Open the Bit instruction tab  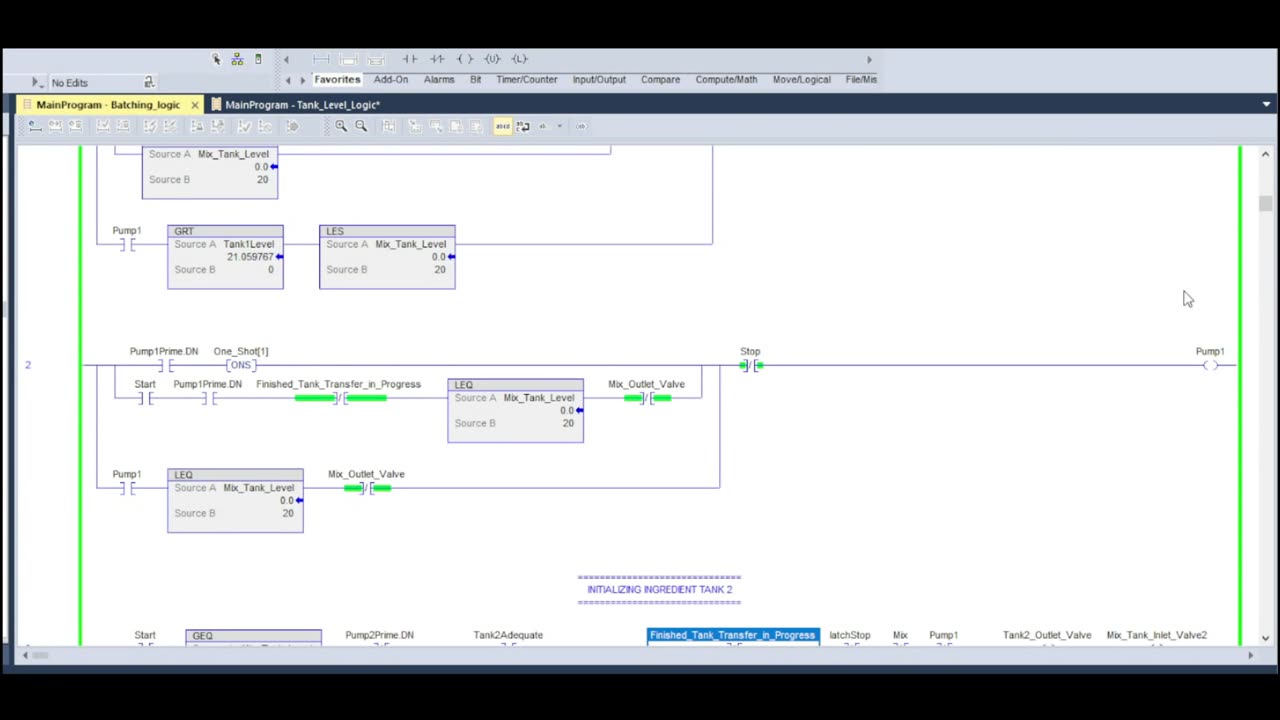coord(476,79)
